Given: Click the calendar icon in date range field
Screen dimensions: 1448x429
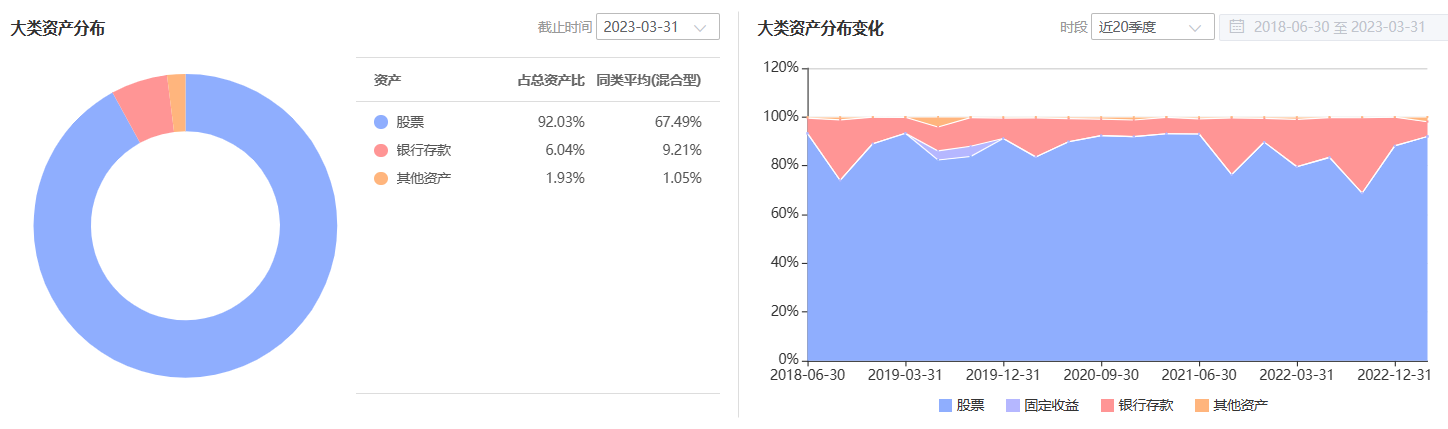Looking at the screenshot, I should [x=1237, y=27].
